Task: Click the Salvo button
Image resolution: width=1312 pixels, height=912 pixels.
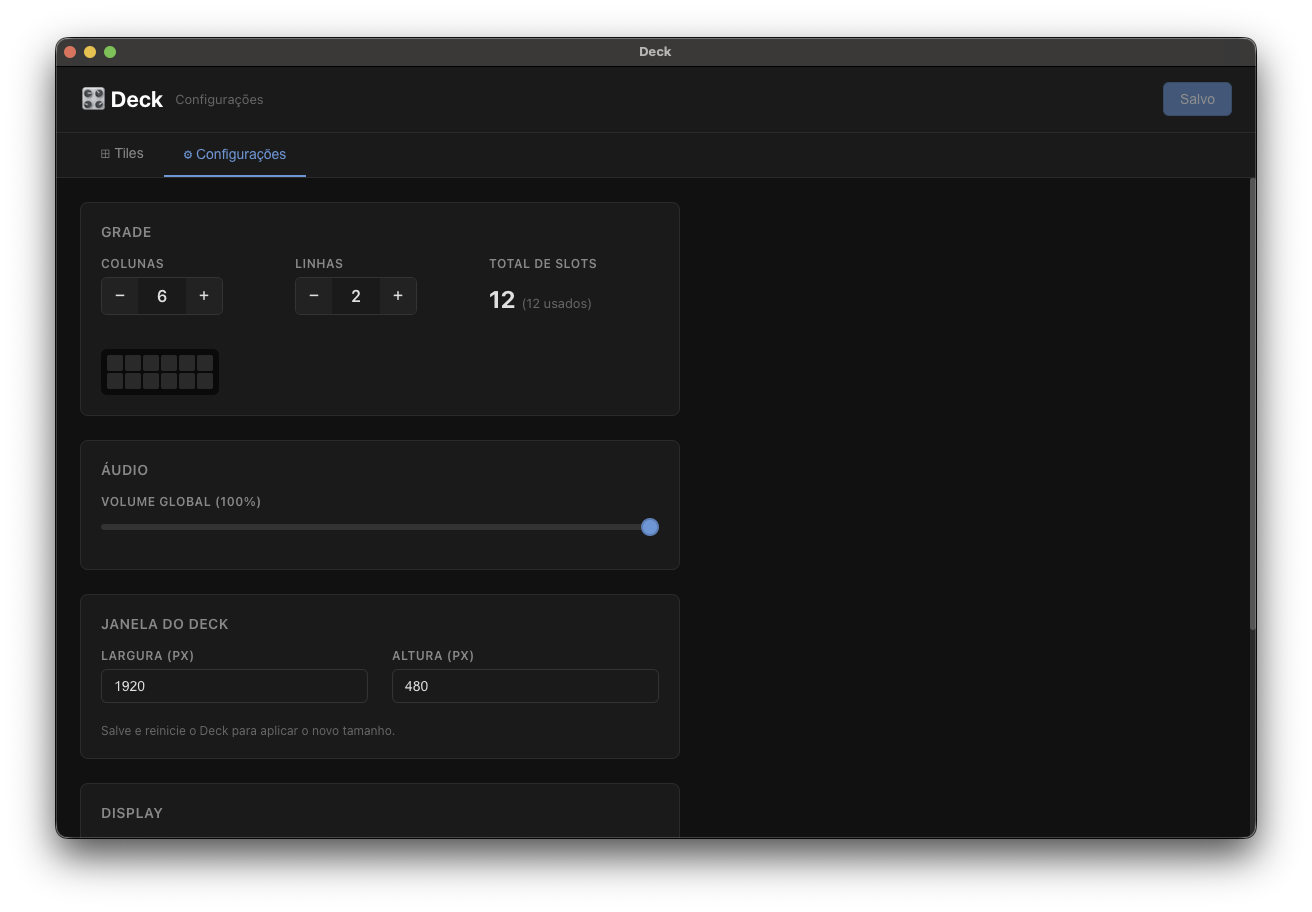Action: [1197, 99]
